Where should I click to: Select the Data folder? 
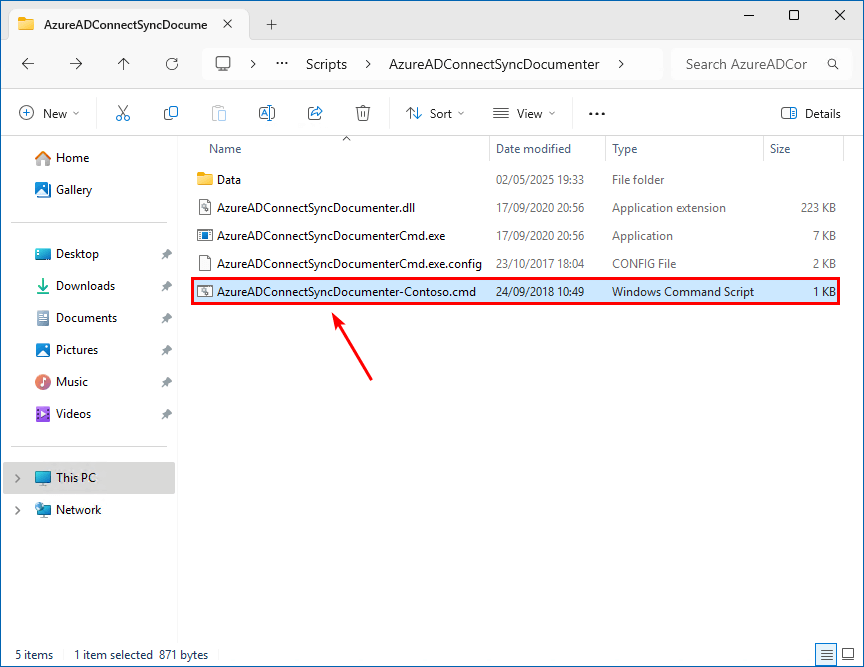[515, 180]
